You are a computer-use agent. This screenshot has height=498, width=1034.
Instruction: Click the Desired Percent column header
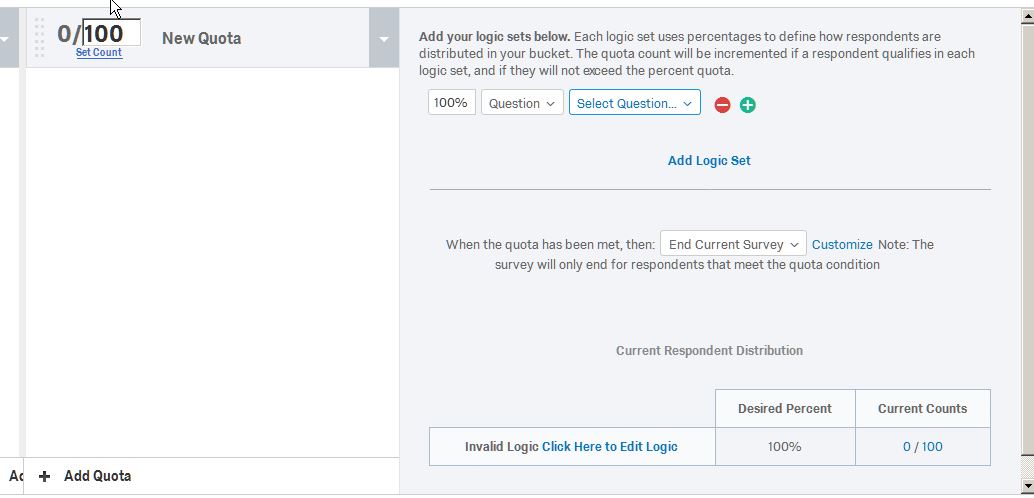coord(784,408)
